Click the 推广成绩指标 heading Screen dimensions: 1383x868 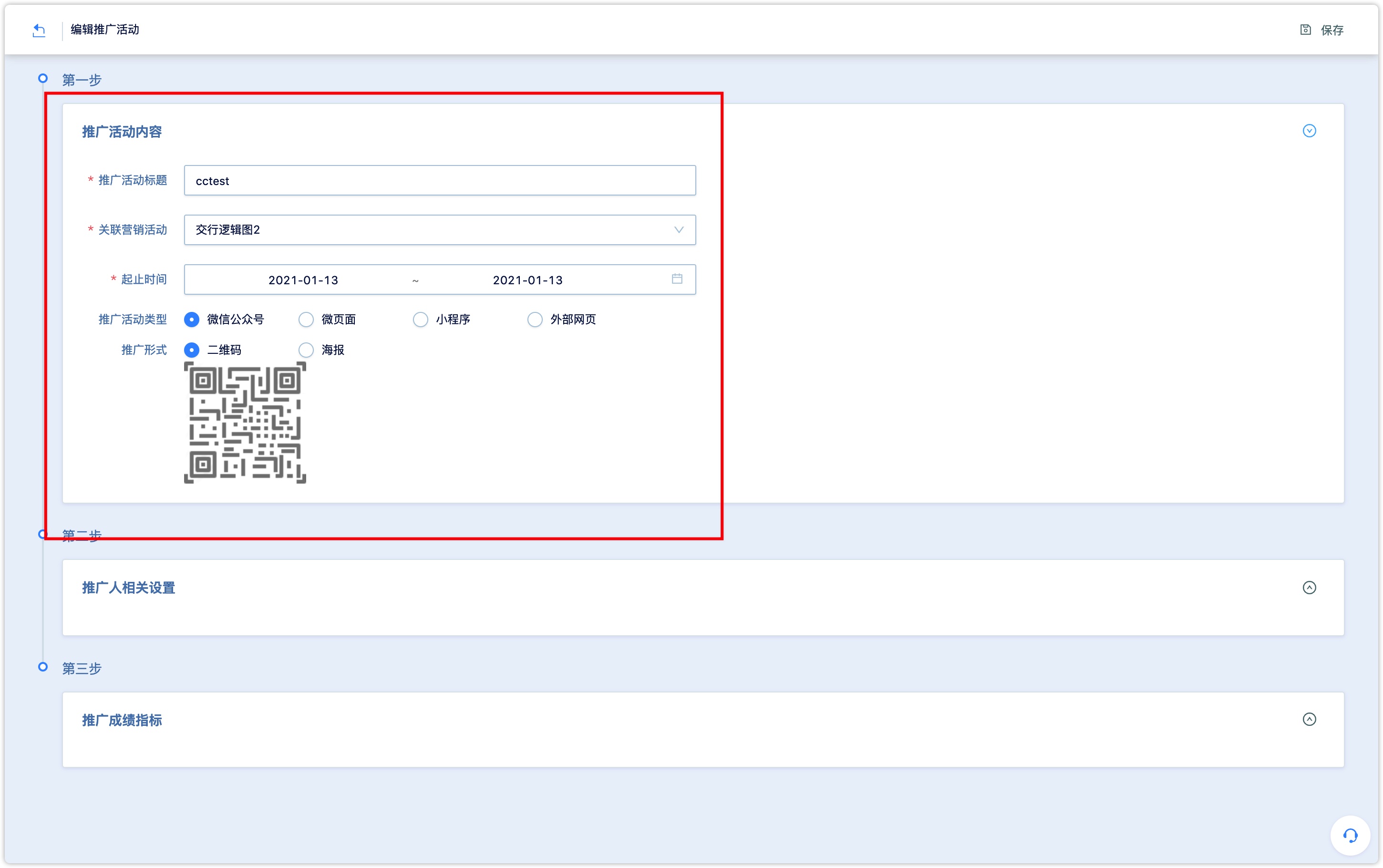pyautogui.click(x=122, y=721)
